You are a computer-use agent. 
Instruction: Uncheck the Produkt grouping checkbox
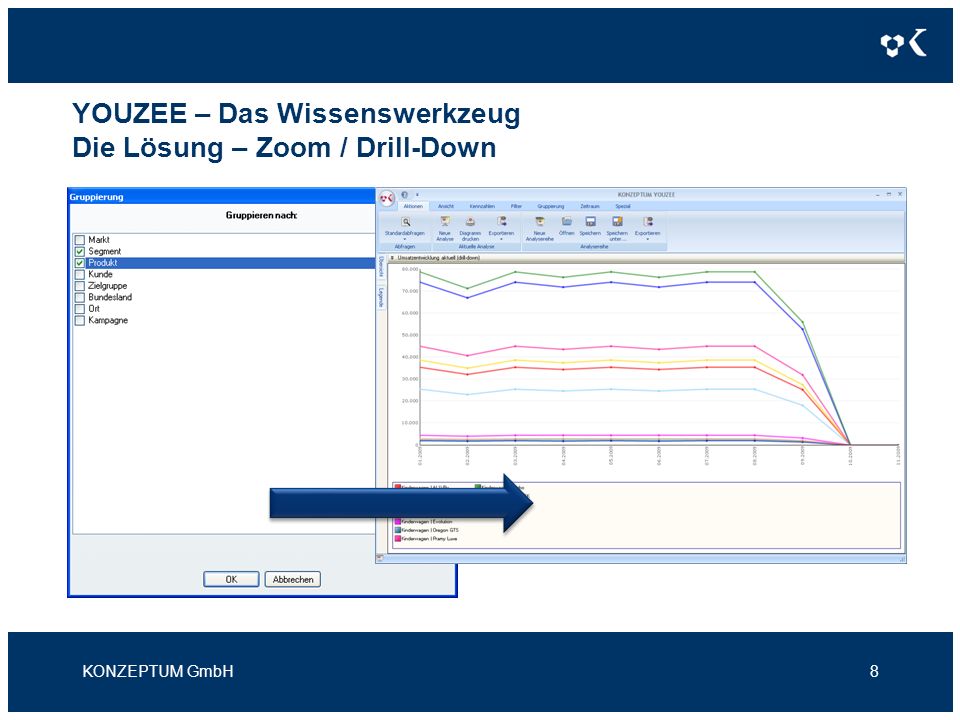point(80,263)
